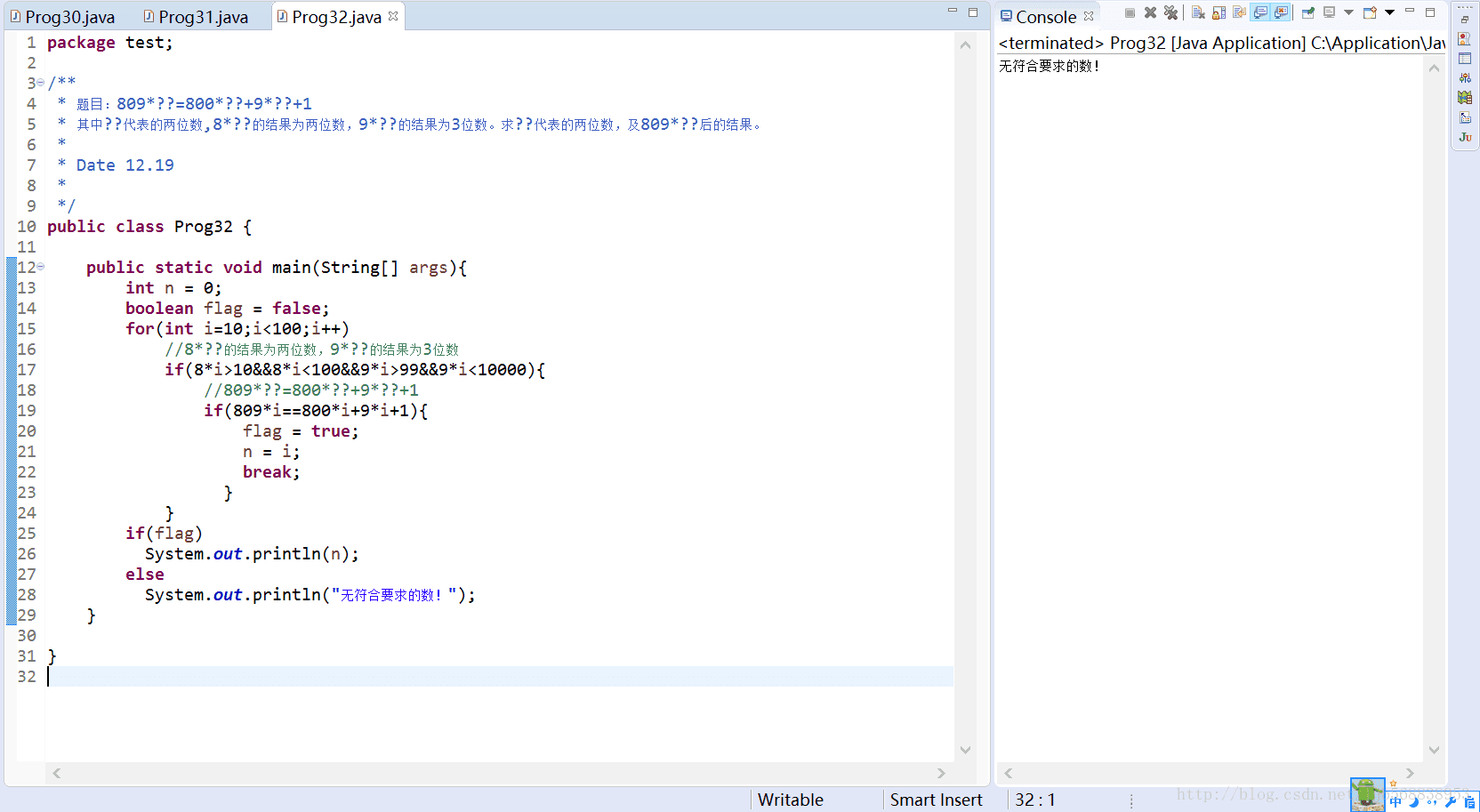Maximize the Console view panel
Image resolution: width=1480 pixels, height=812 pixels.
coord(1430,12)
